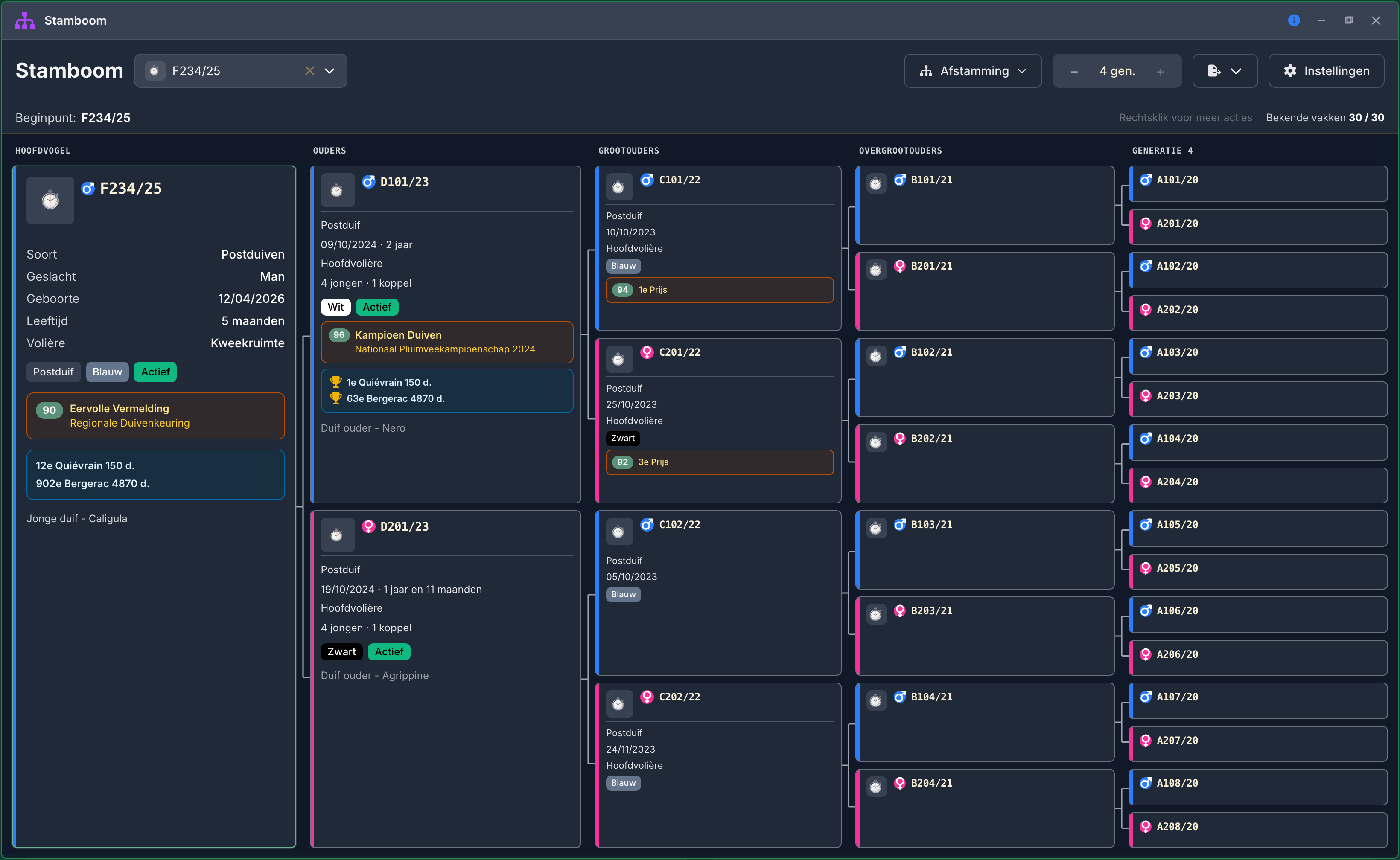Decrease generations with the minus button

click(1074, 72)
